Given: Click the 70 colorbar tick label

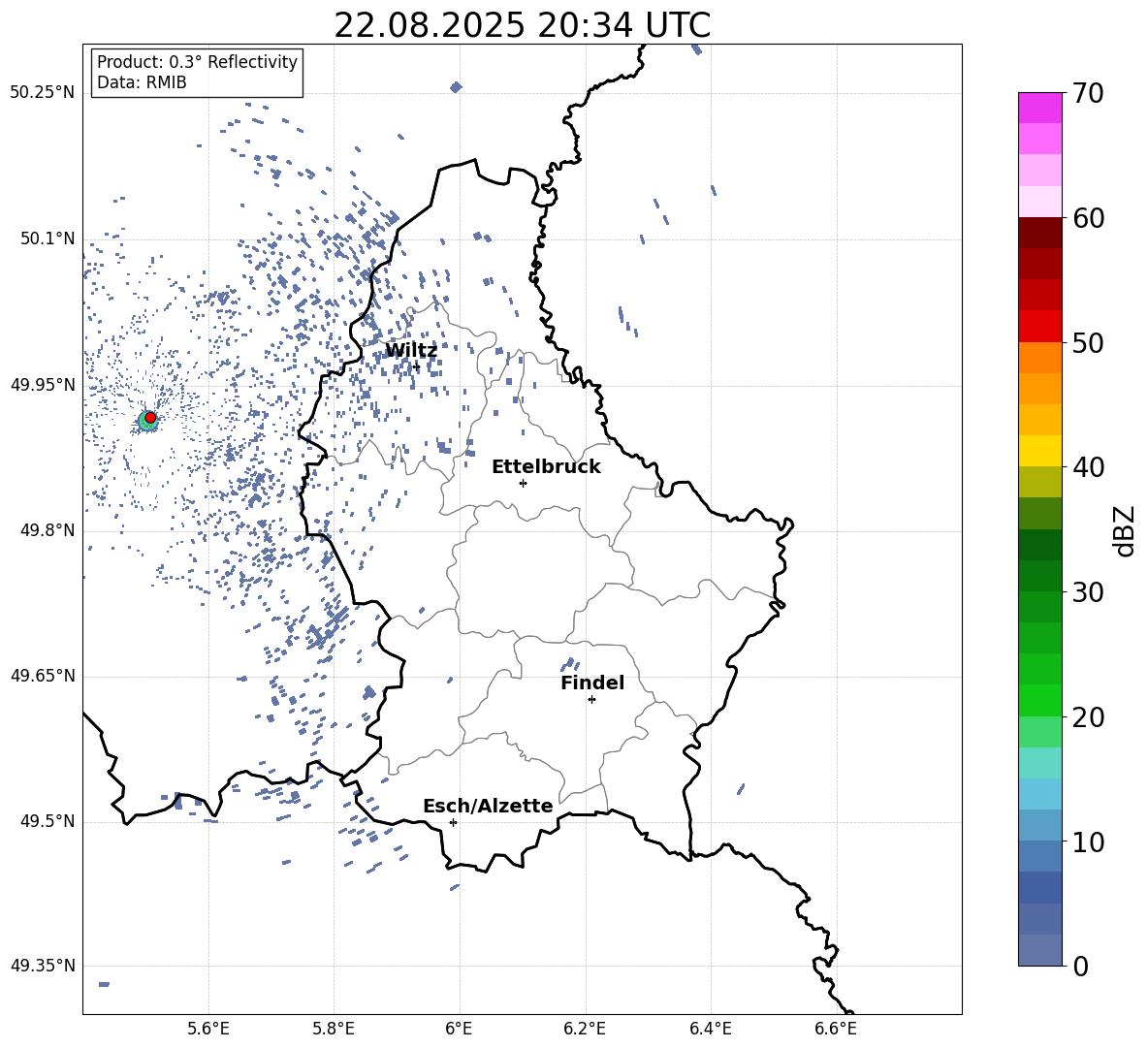Looking at the screenshot, I should [x=1088, y=93].
